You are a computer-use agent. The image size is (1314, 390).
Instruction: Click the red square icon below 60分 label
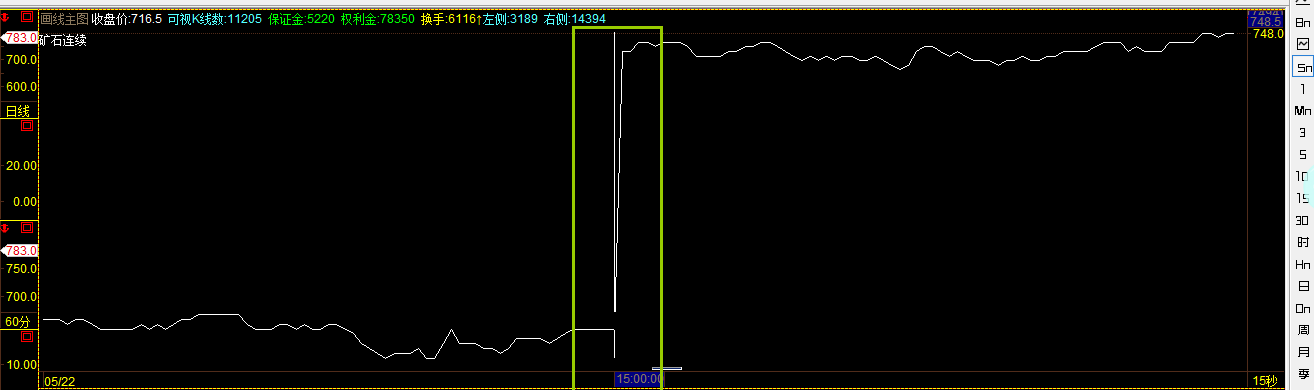pos(28,337)
